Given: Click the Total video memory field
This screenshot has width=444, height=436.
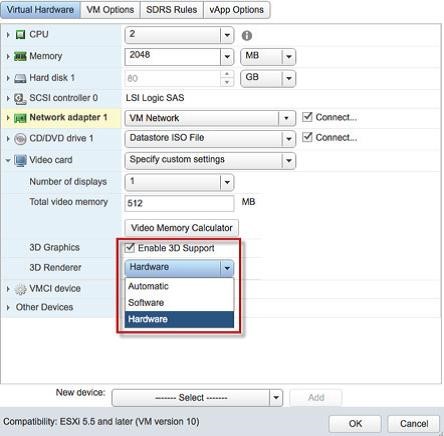Looking at the screenshot, I should pyautogui.click(x=179, y=203).
